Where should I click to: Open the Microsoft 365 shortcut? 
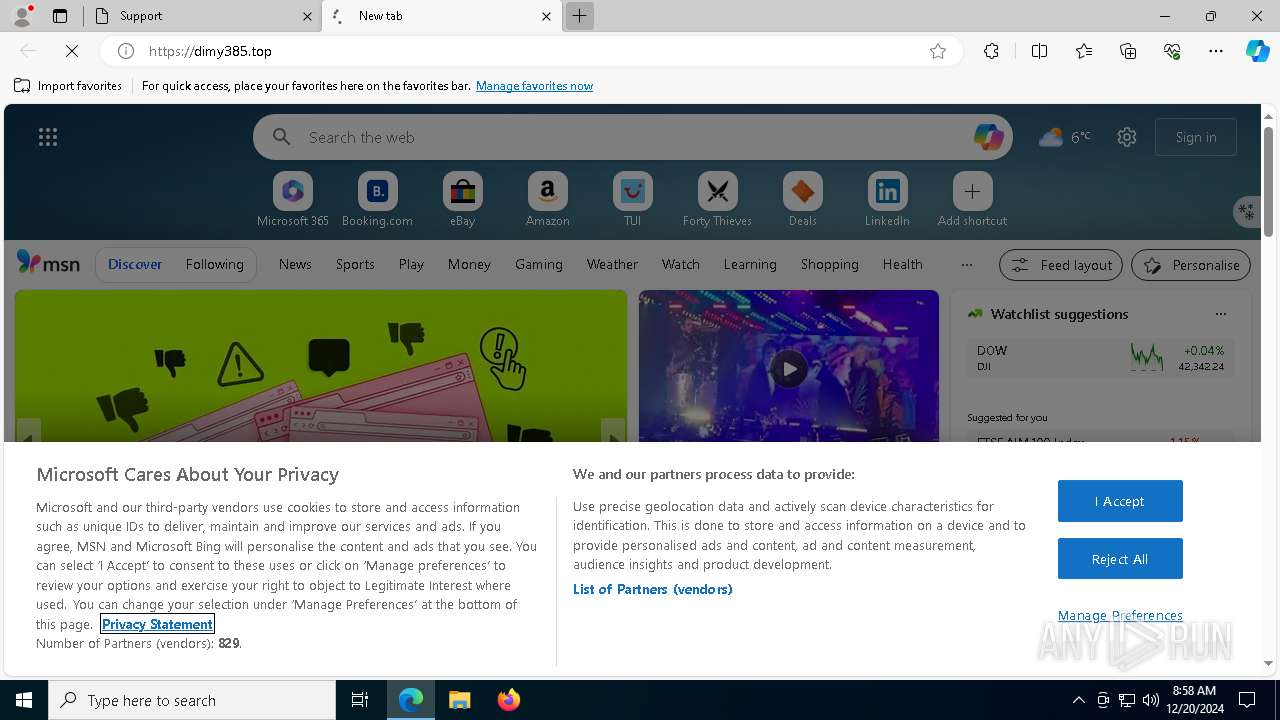click(x=293, y=199)
